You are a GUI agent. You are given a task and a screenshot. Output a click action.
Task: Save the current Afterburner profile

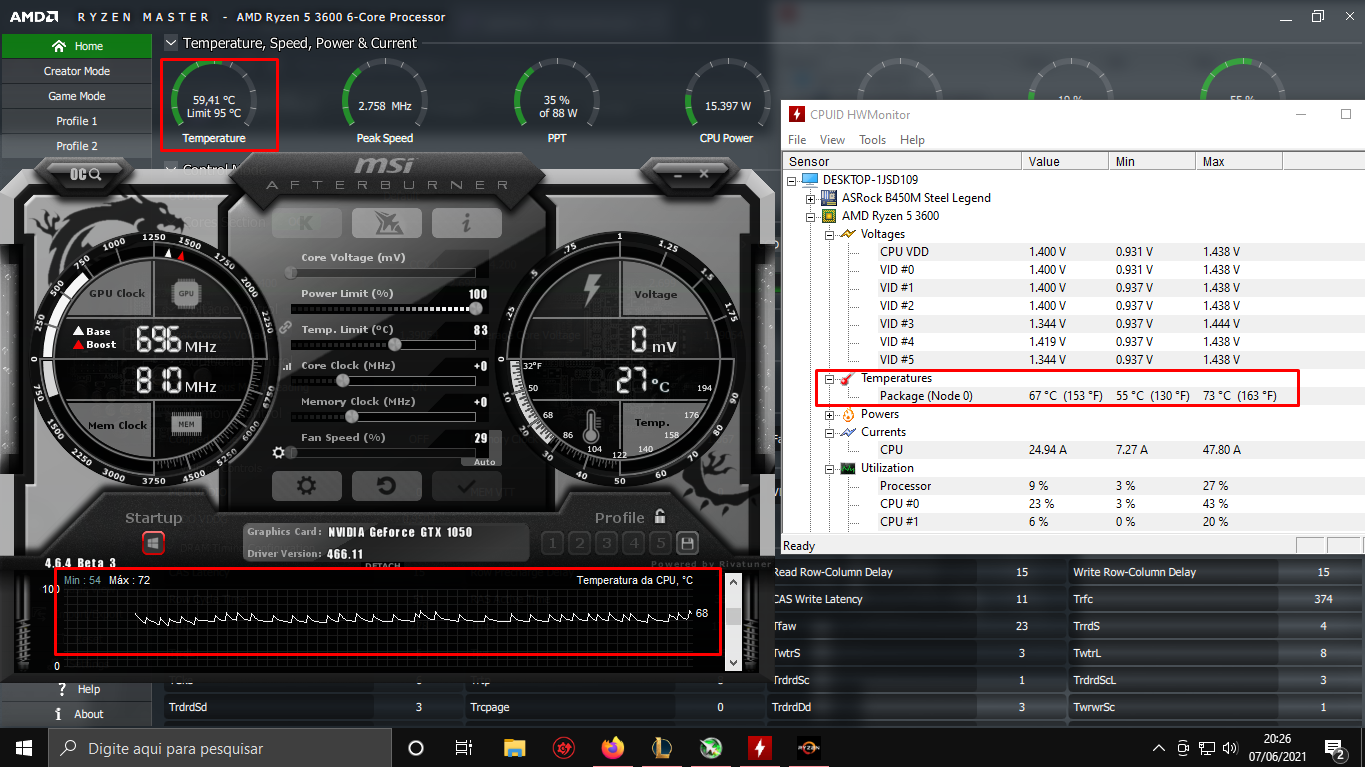coord(687,543)
